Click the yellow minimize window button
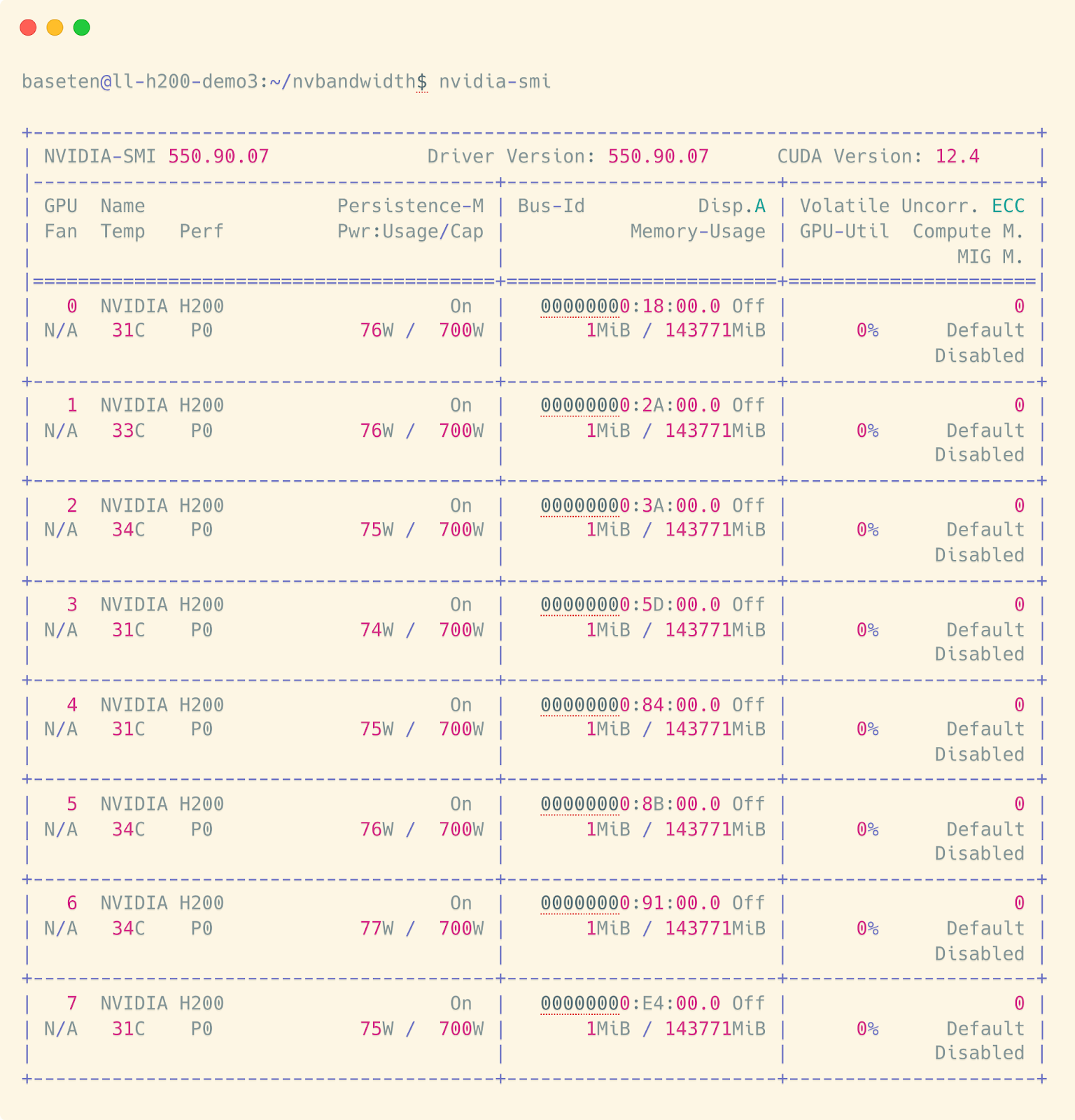 (55, 27)
